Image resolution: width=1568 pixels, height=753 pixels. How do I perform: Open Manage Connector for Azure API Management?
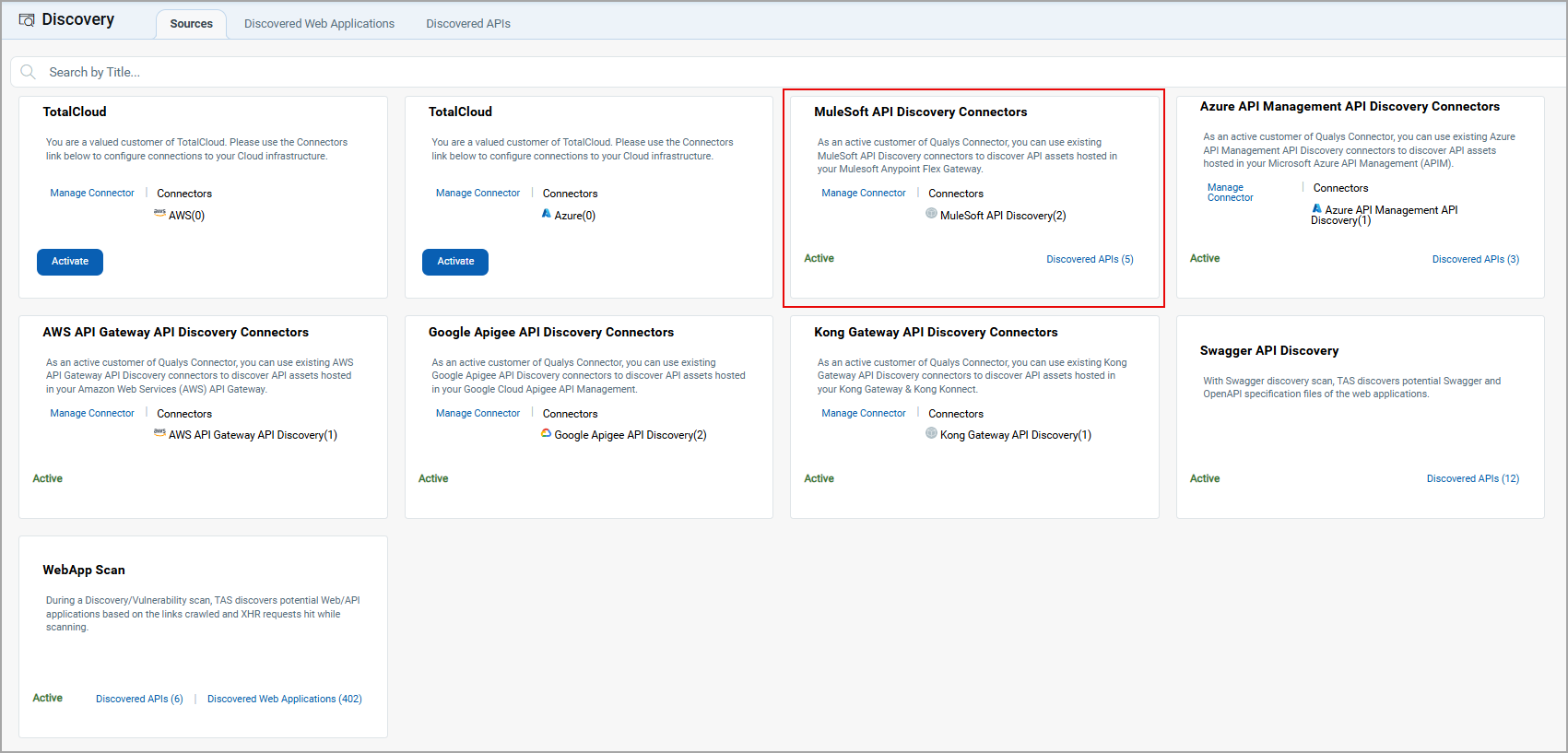(1231, 193)
